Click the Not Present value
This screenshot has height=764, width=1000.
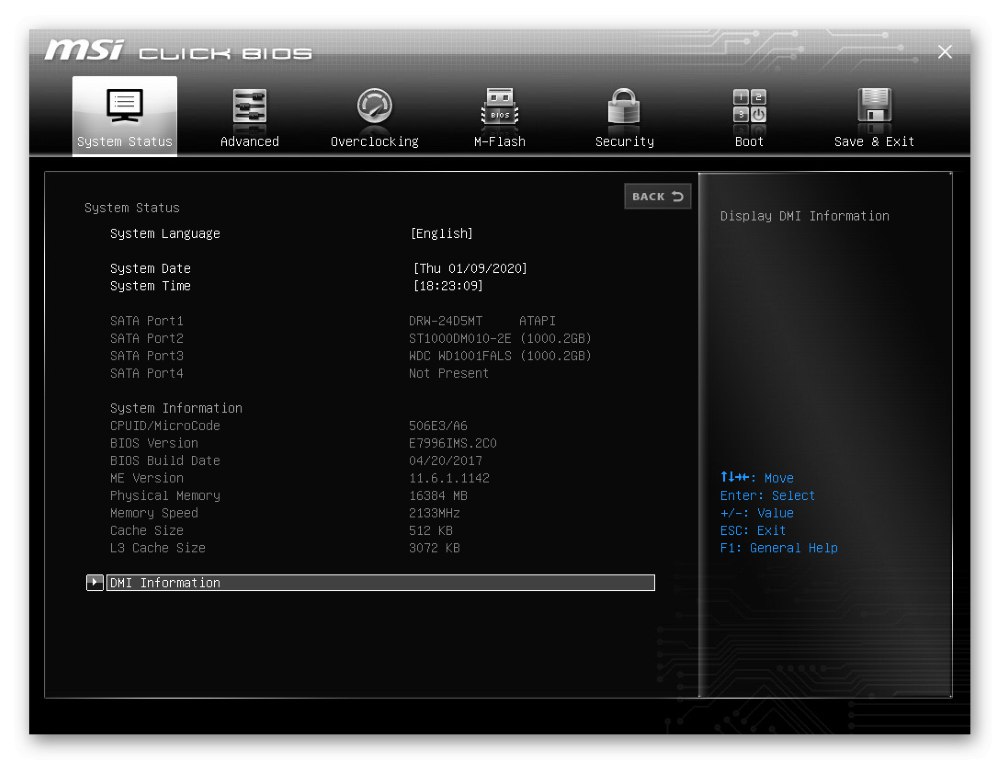448,373
